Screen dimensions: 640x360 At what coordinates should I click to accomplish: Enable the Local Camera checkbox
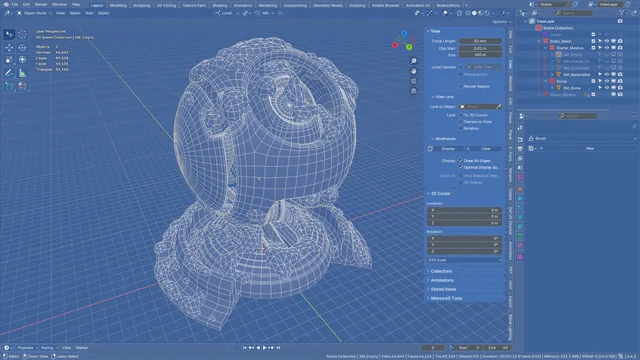pyautogui.click(x=460, y=67)
